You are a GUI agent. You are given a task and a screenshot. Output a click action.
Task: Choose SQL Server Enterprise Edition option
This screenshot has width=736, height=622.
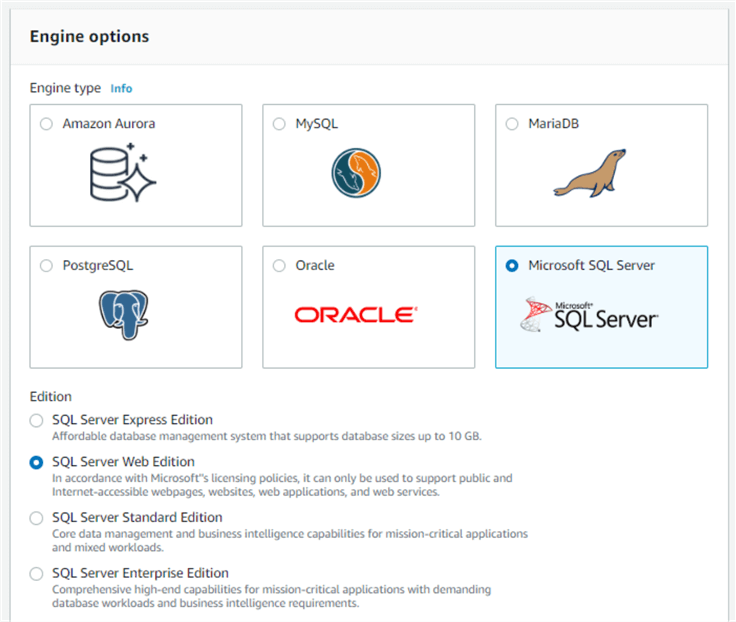[x=37, y=574]
